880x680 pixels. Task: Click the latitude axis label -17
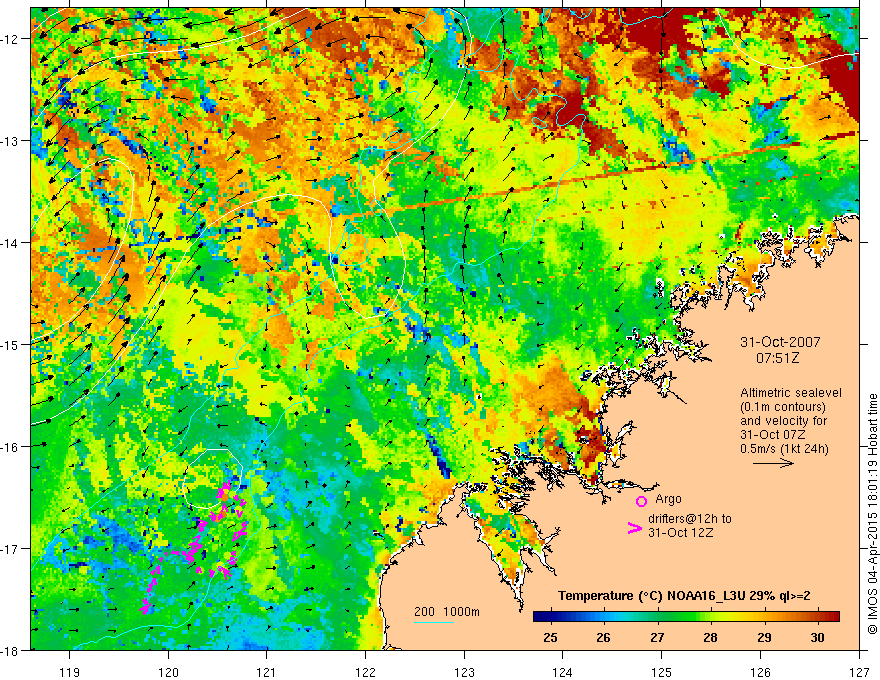point(11,548)
